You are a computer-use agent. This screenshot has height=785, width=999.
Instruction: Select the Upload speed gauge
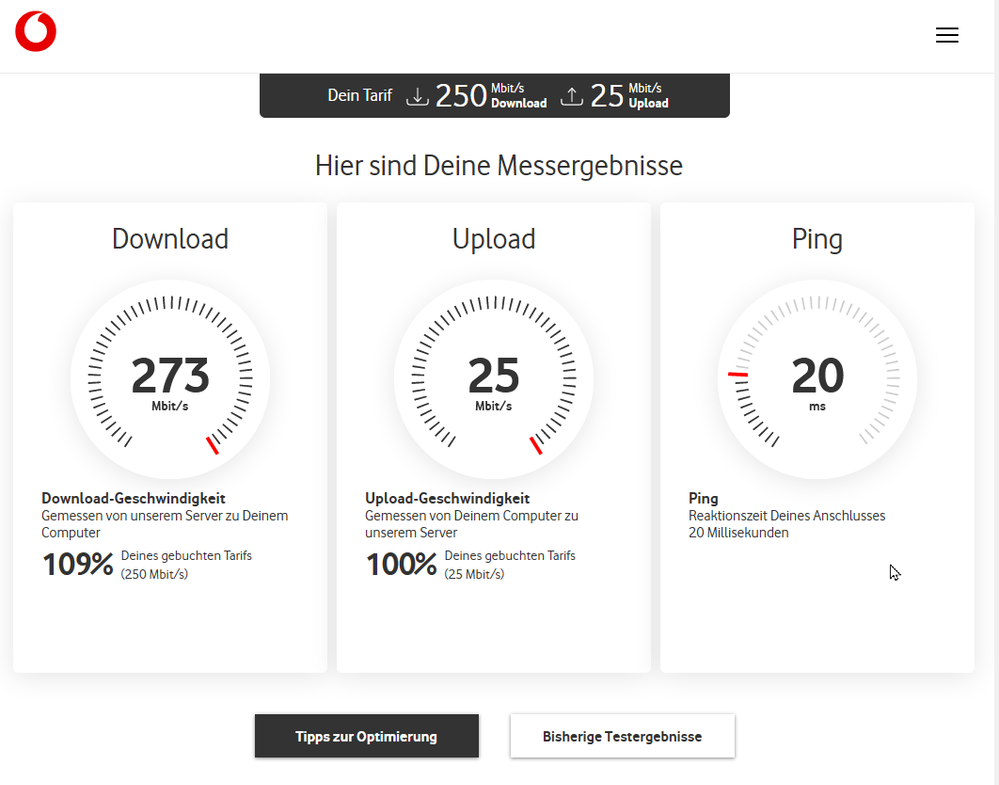(493, 379)
